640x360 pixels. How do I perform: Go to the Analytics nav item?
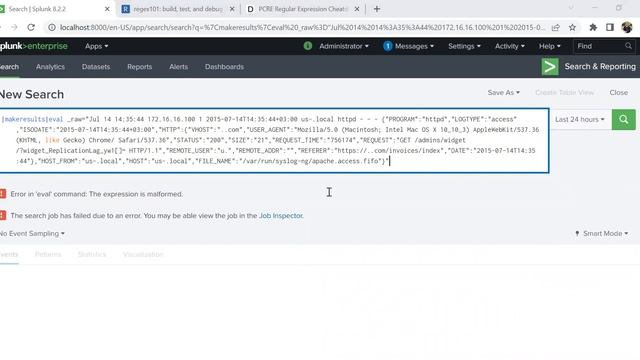[50, 67]
